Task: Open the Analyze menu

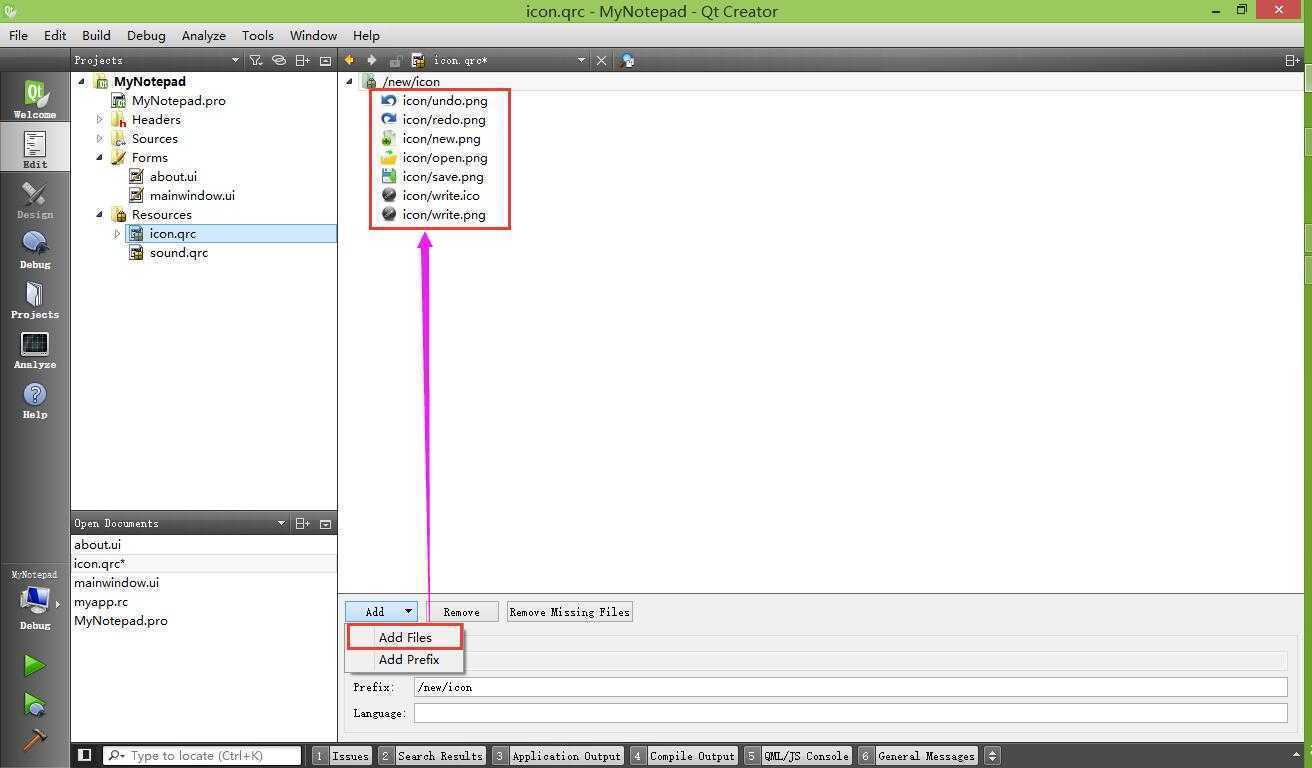Action: (203, 35)
